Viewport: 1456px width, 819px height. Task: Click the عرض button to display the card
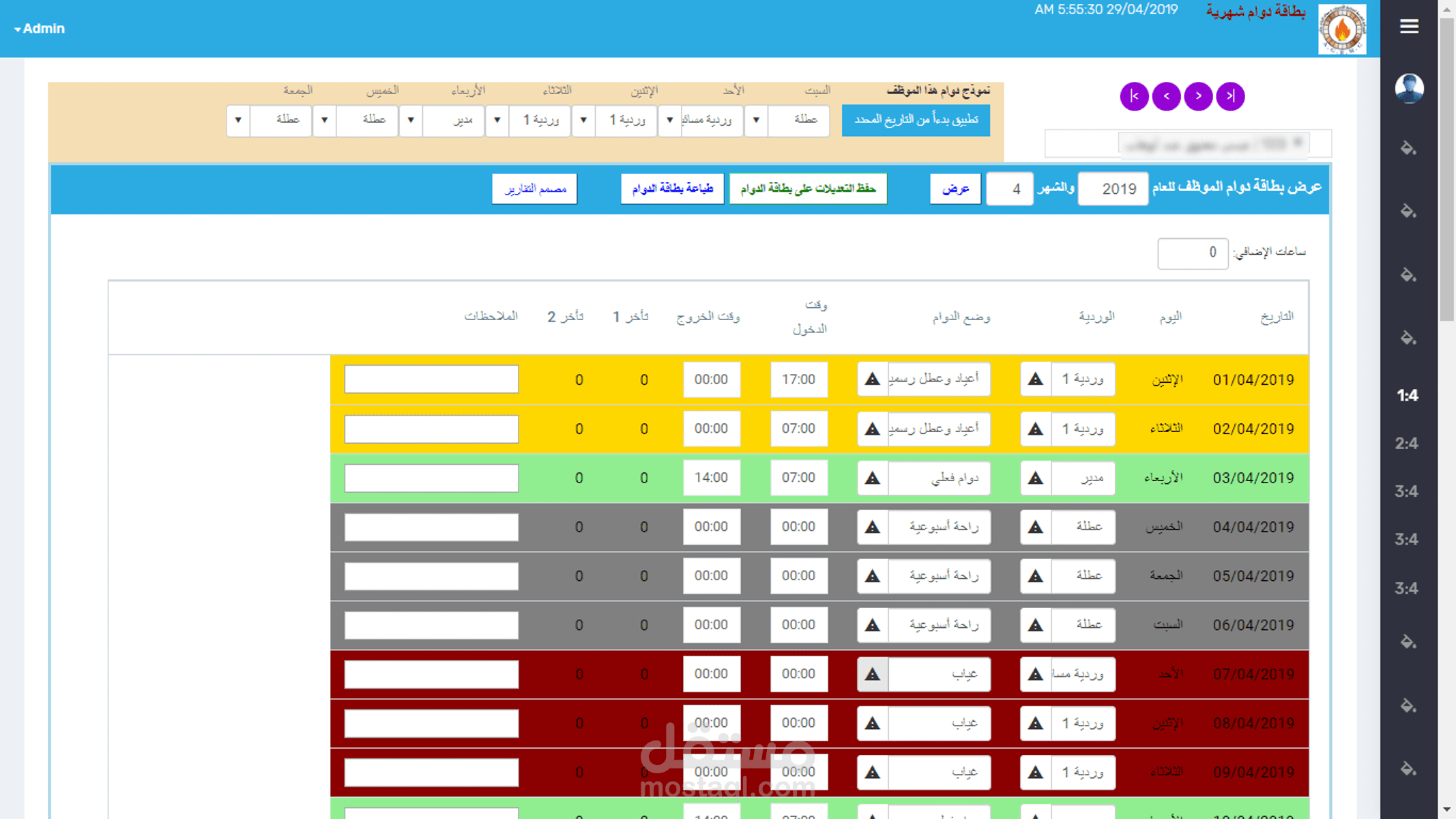pyautogui.click(x=955, y=188)
